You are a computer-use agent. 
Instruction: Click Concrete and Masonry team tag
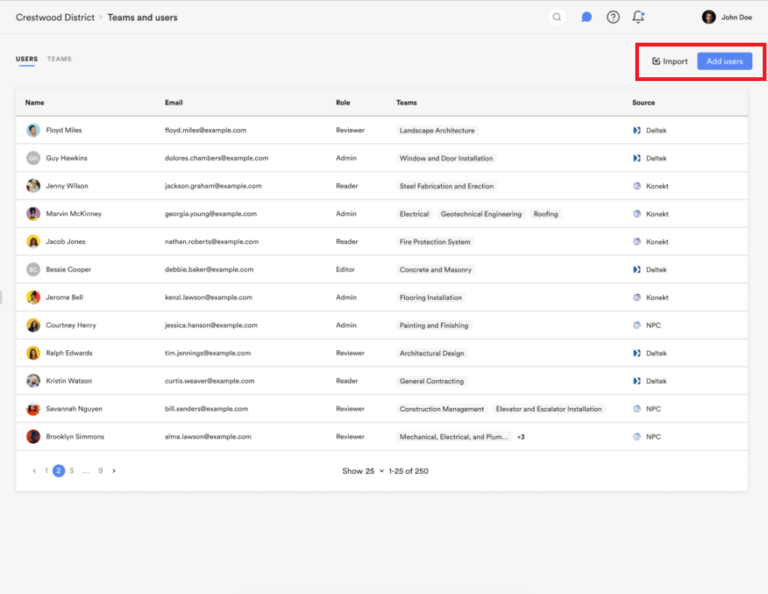435,270
